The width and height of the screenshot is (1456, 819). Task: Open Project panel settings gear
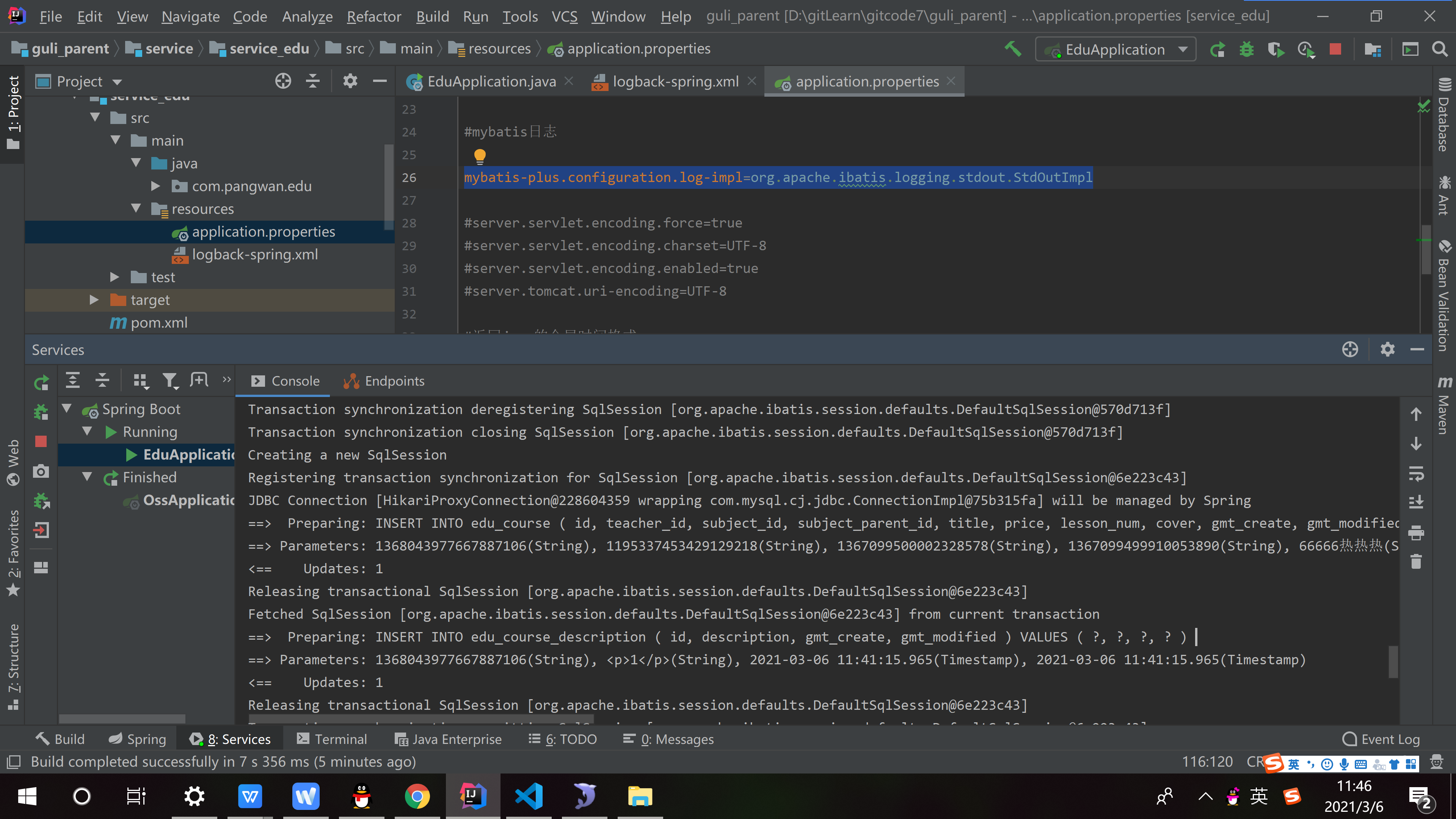[350, 82]
